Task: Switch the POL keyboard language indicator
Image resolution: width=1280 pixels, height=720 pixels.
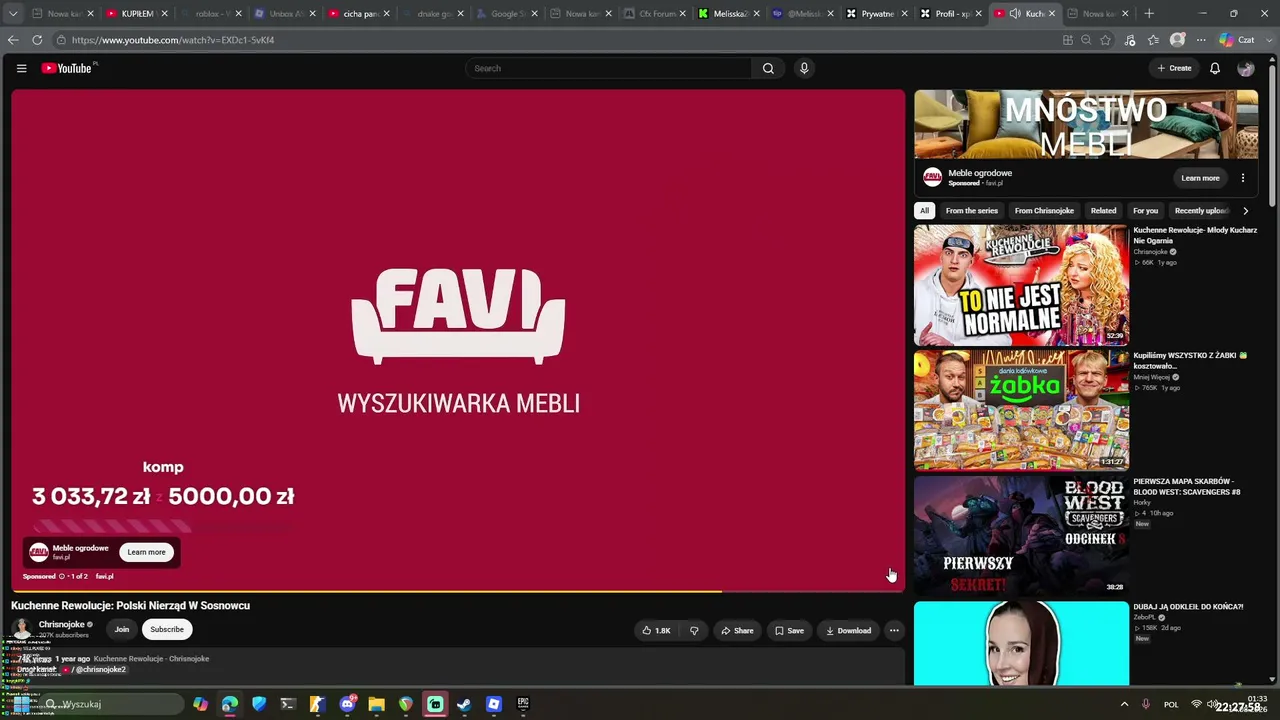Action: point(1171,704)
